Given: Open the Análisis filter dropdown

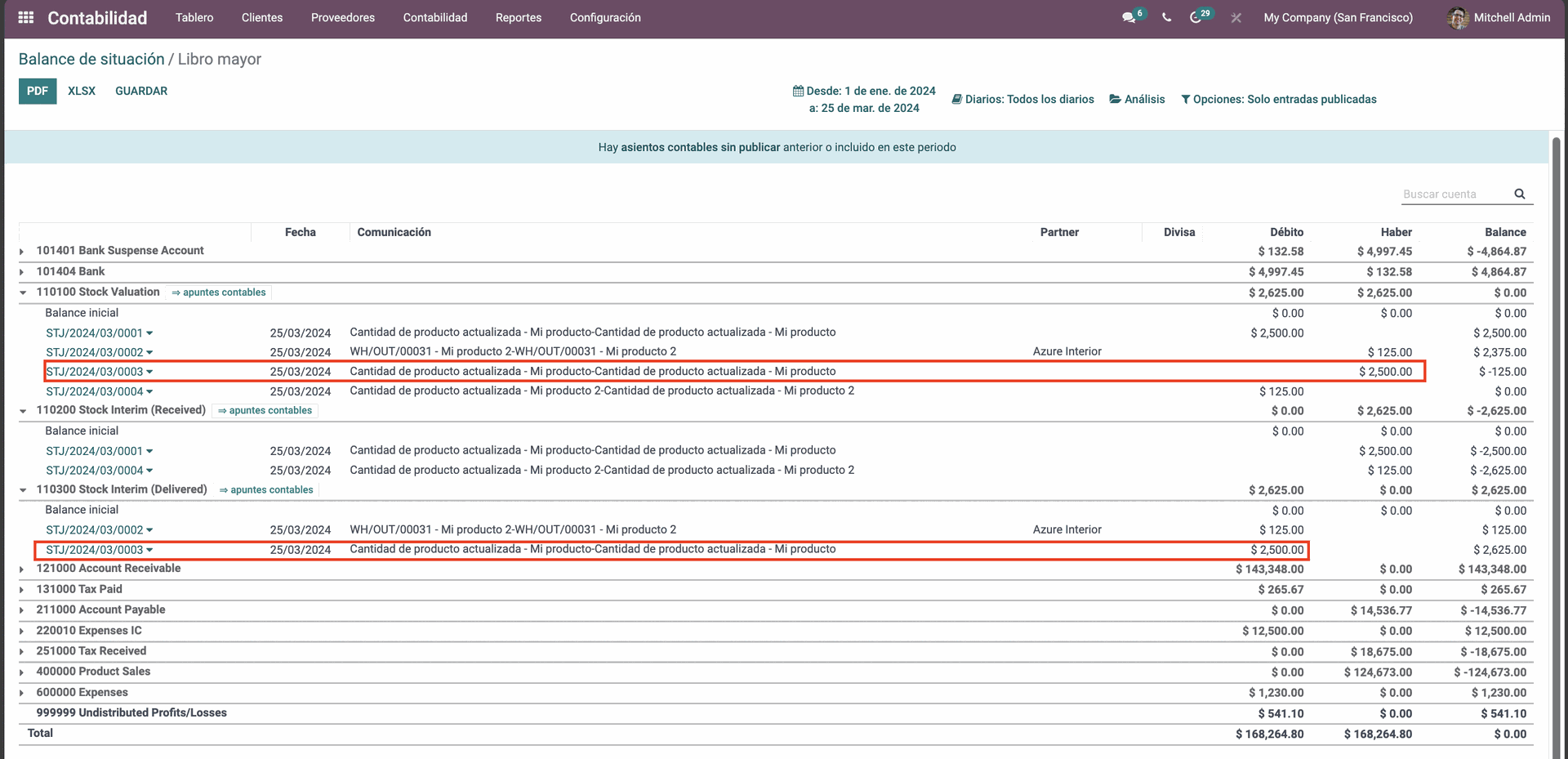Looking at the screenshot, I should pos(1137,99).
